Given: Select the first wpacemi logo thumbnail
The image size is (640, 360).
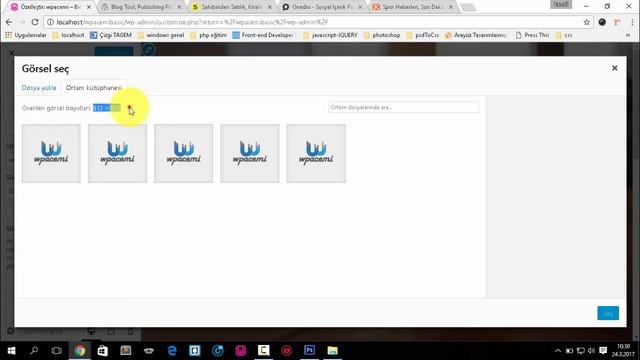Looking at the screenshot, I should pyautogui.click(x=51, y=153).
